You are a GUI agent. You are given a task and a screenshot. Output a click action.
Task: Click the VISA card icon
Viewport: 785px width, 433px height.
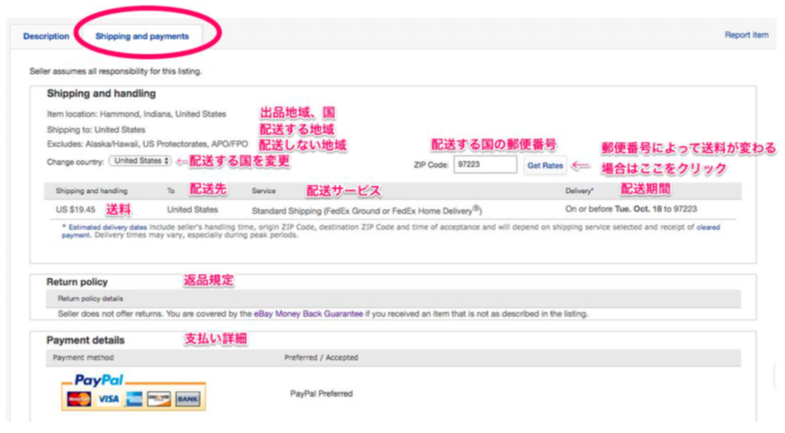coord(107,398)
